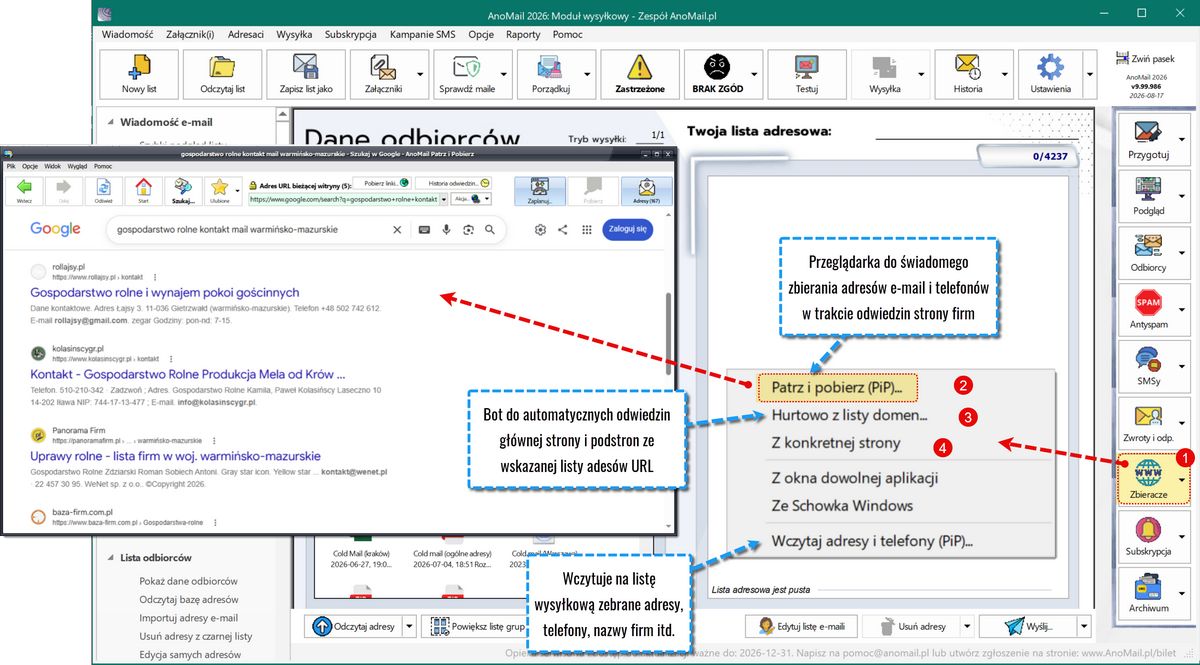This screenshot has width=1200, height=665.
Task: Expand the Załączniki dropdown arrow
Action: click(x=420, y=75)
